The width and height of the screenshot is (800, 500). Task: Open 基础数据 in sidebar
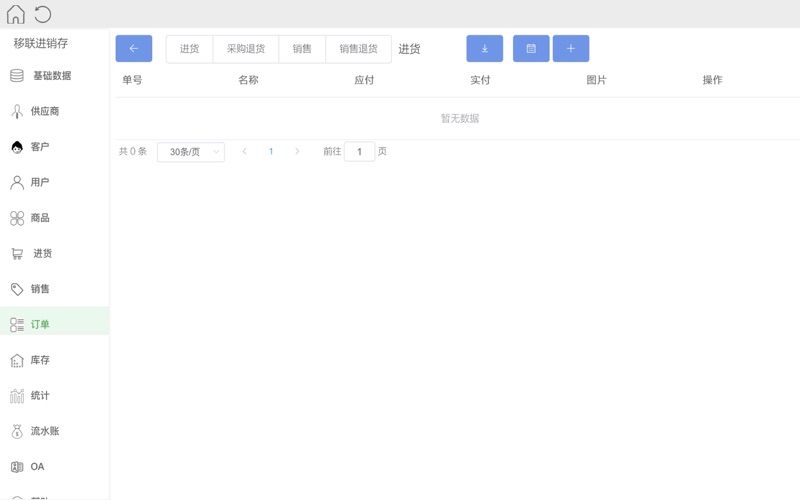[x=52, y=76]
